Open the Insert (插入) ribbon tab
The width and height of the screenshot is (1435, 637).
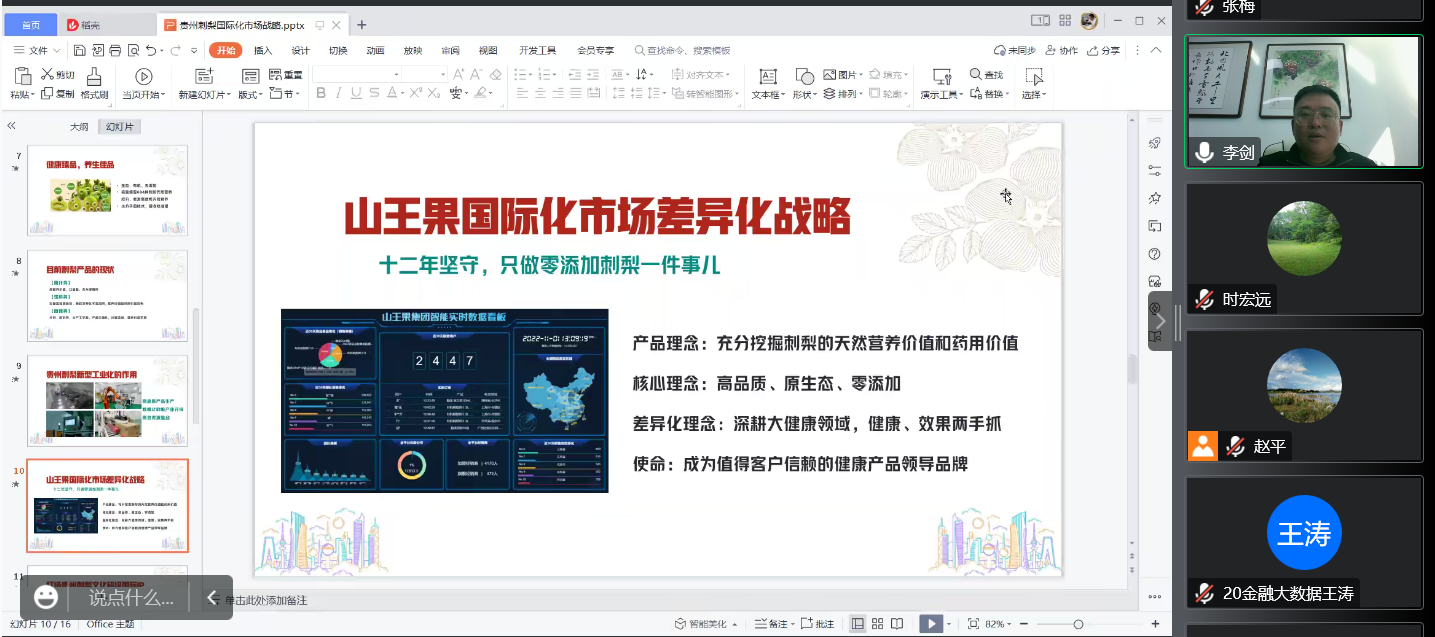(263, 50)
